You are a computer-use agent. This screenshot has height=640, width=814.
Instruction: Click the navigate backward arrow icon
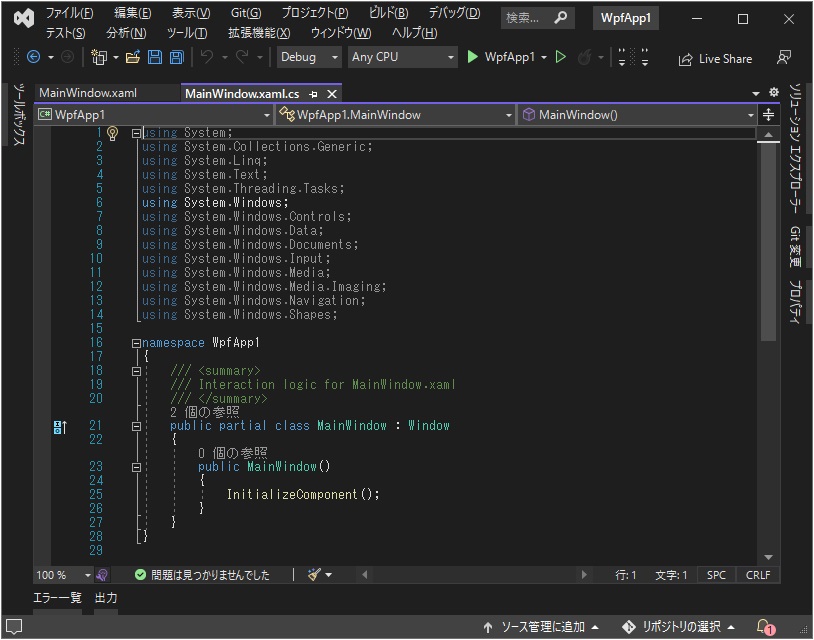point(34,58)
